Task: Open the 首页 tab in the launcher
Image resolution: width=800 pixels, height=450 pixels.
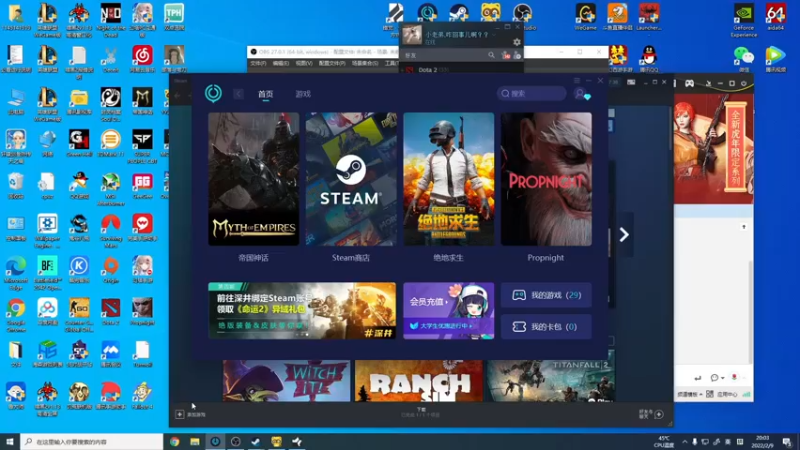Action: (265, 94)
